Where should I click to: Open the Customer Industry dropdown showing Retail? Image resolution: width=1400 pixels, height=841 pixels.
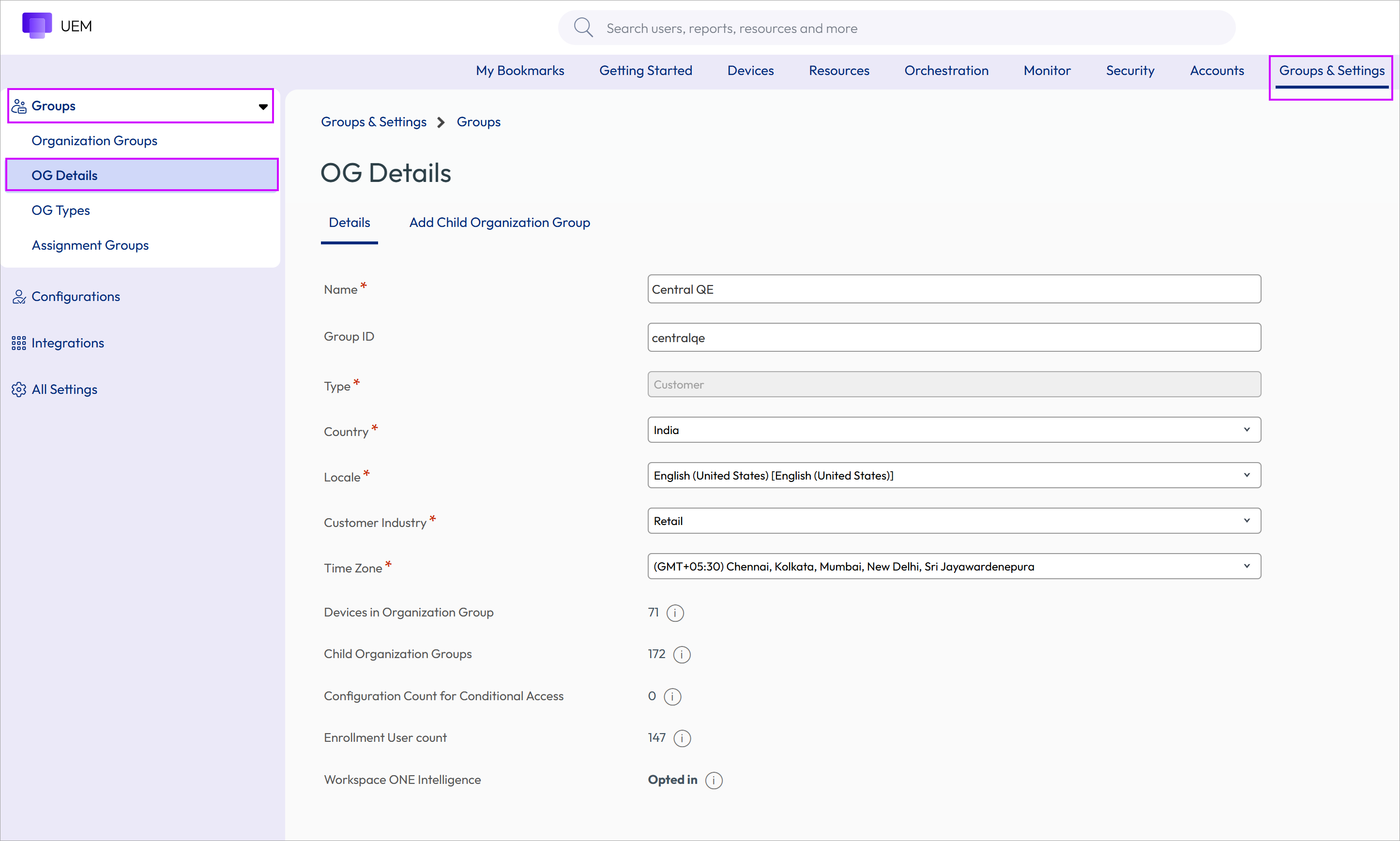954,520
